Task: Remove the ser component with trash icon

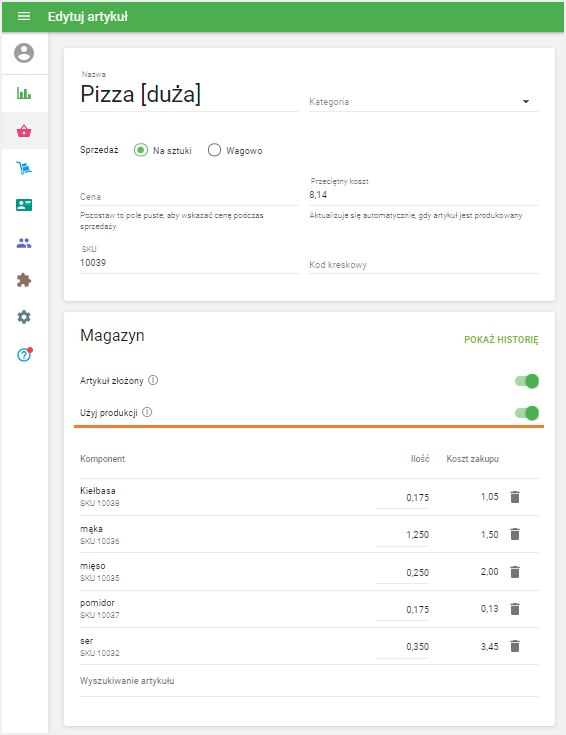Action: [515, 646]
